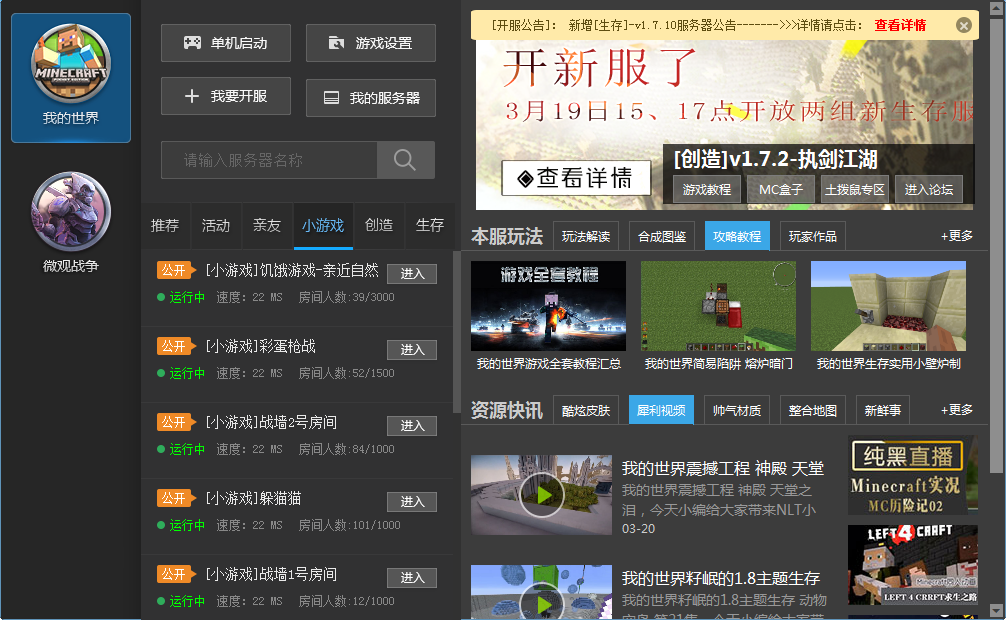Click the magnifier search icon
Image resolution: width=1006 pixels, height=620 pixels.
[405, 160]
